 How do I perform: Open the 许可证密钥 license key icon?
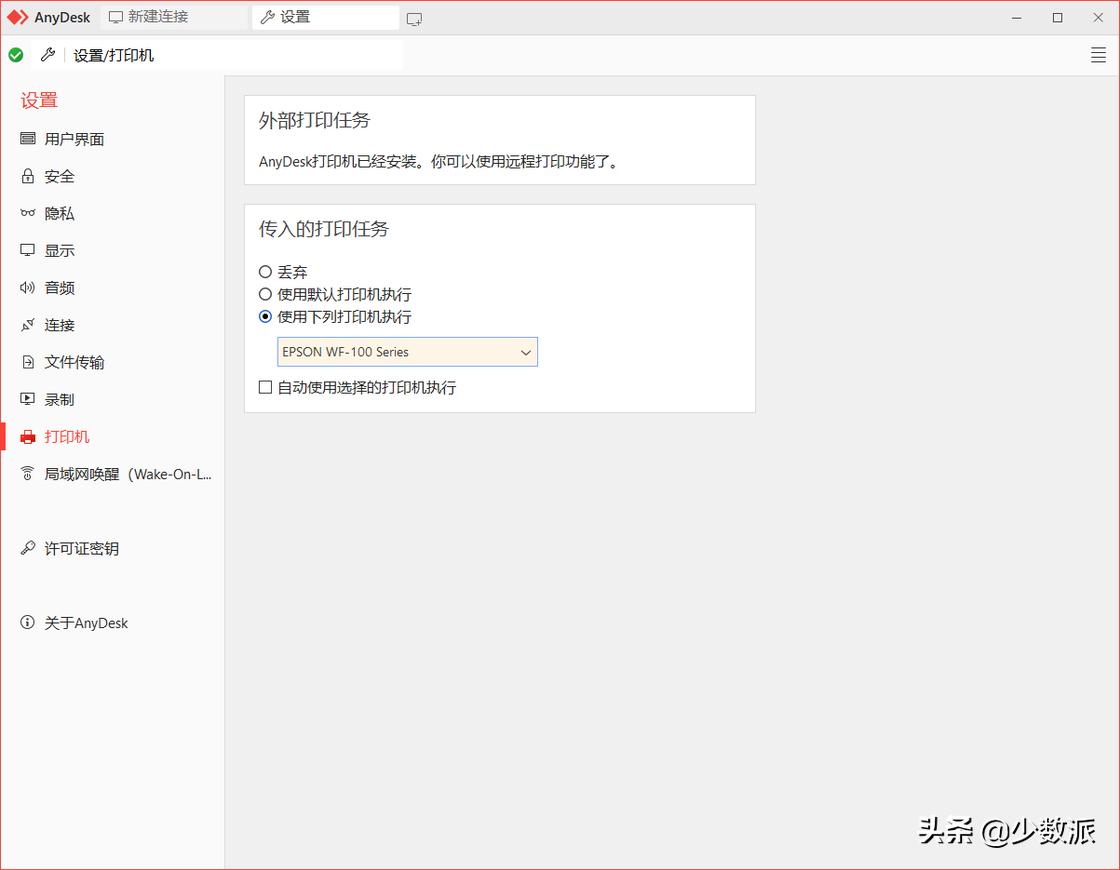click(x=28, y=548)
